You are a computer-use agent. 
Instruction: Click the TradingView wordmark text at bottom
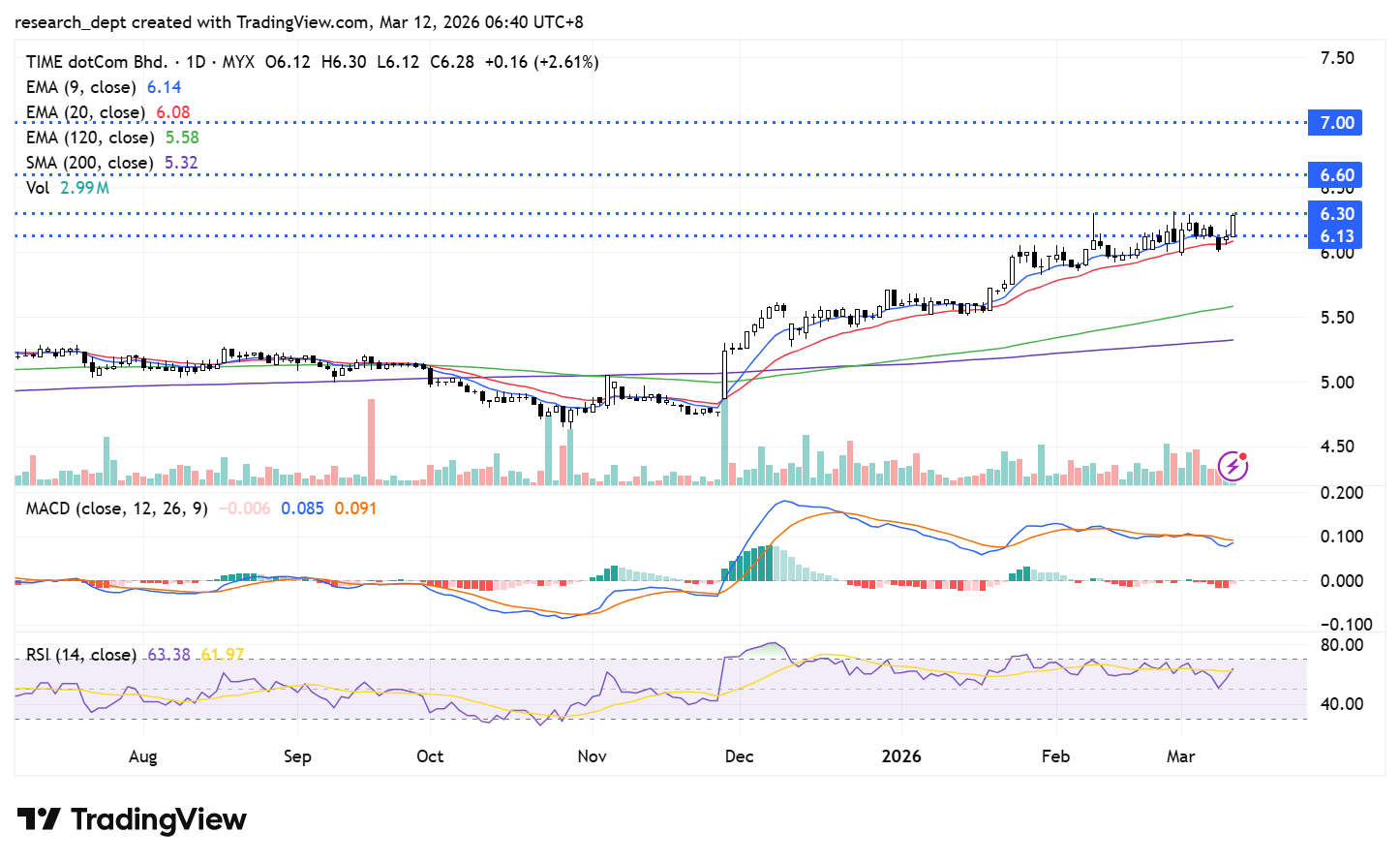click(x=159, y=819)
